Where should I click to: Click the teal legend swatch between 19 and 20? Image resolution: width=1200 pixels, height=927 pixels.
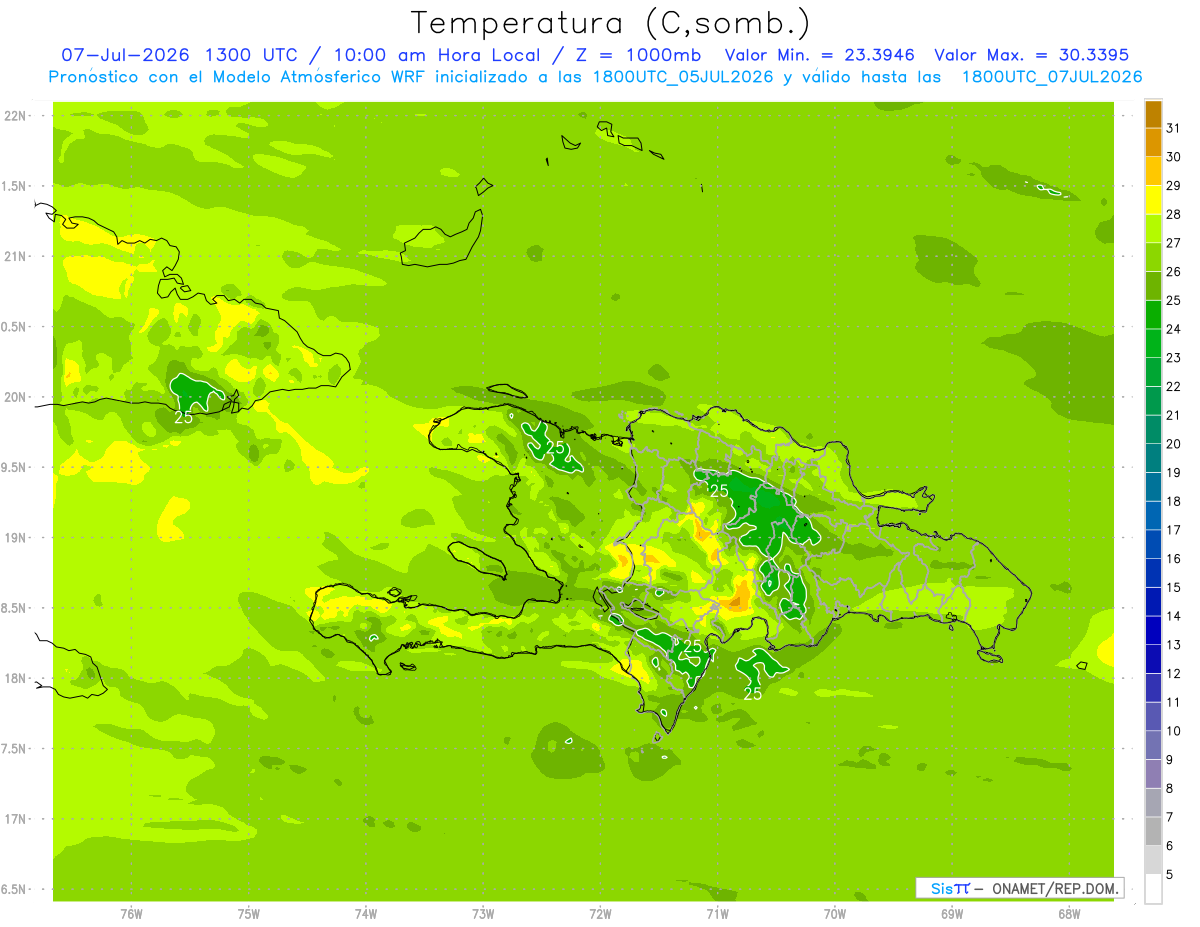point(1153,458)
